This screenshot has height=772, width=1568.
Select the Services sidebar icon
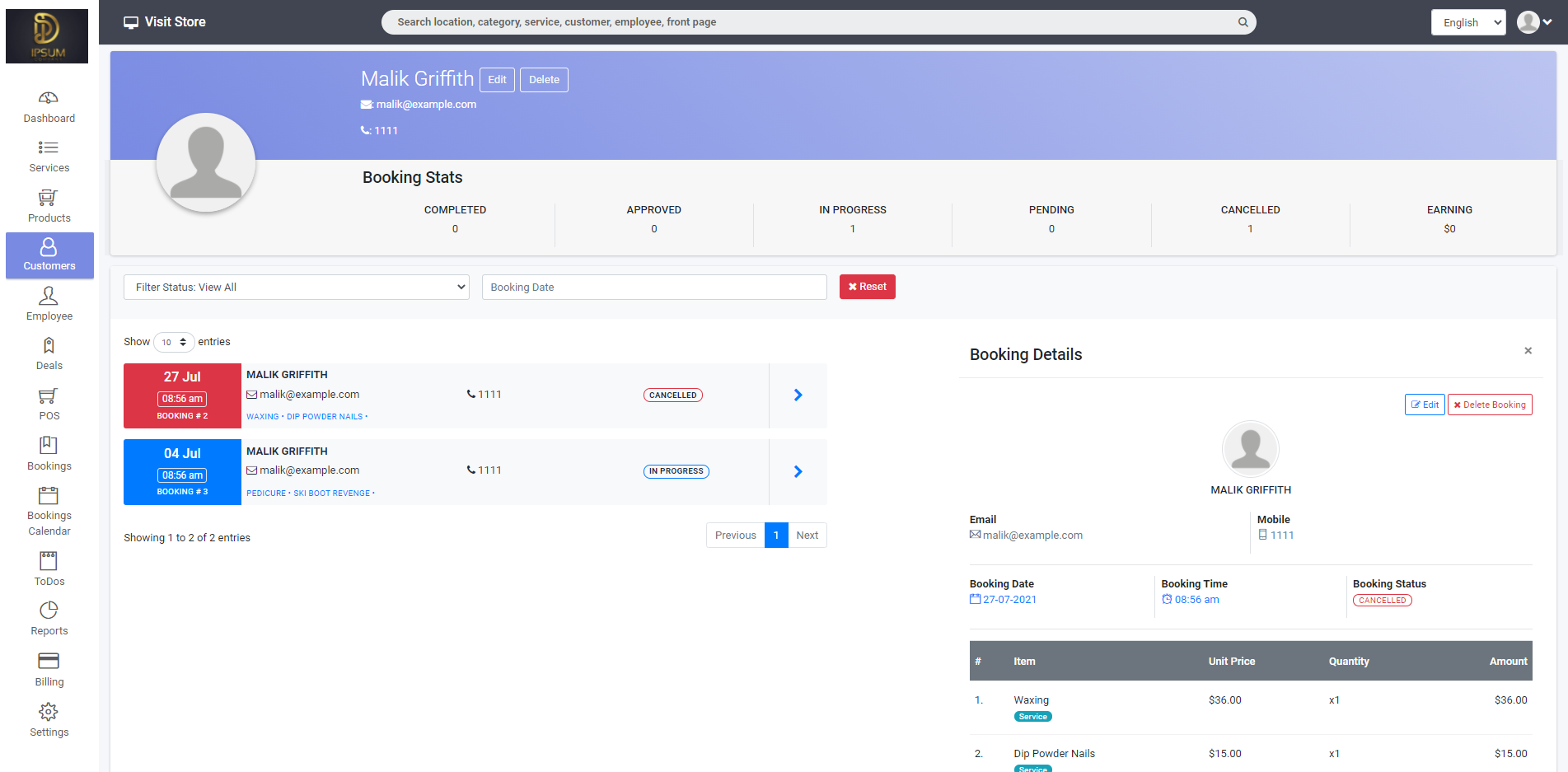pyautogui.click(x=49, y=157)
